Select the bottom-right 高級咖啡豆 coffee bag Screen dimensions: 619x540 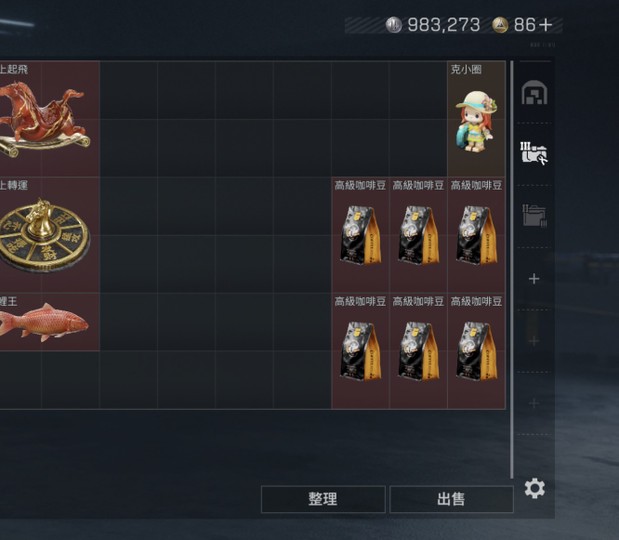(476, 351)
